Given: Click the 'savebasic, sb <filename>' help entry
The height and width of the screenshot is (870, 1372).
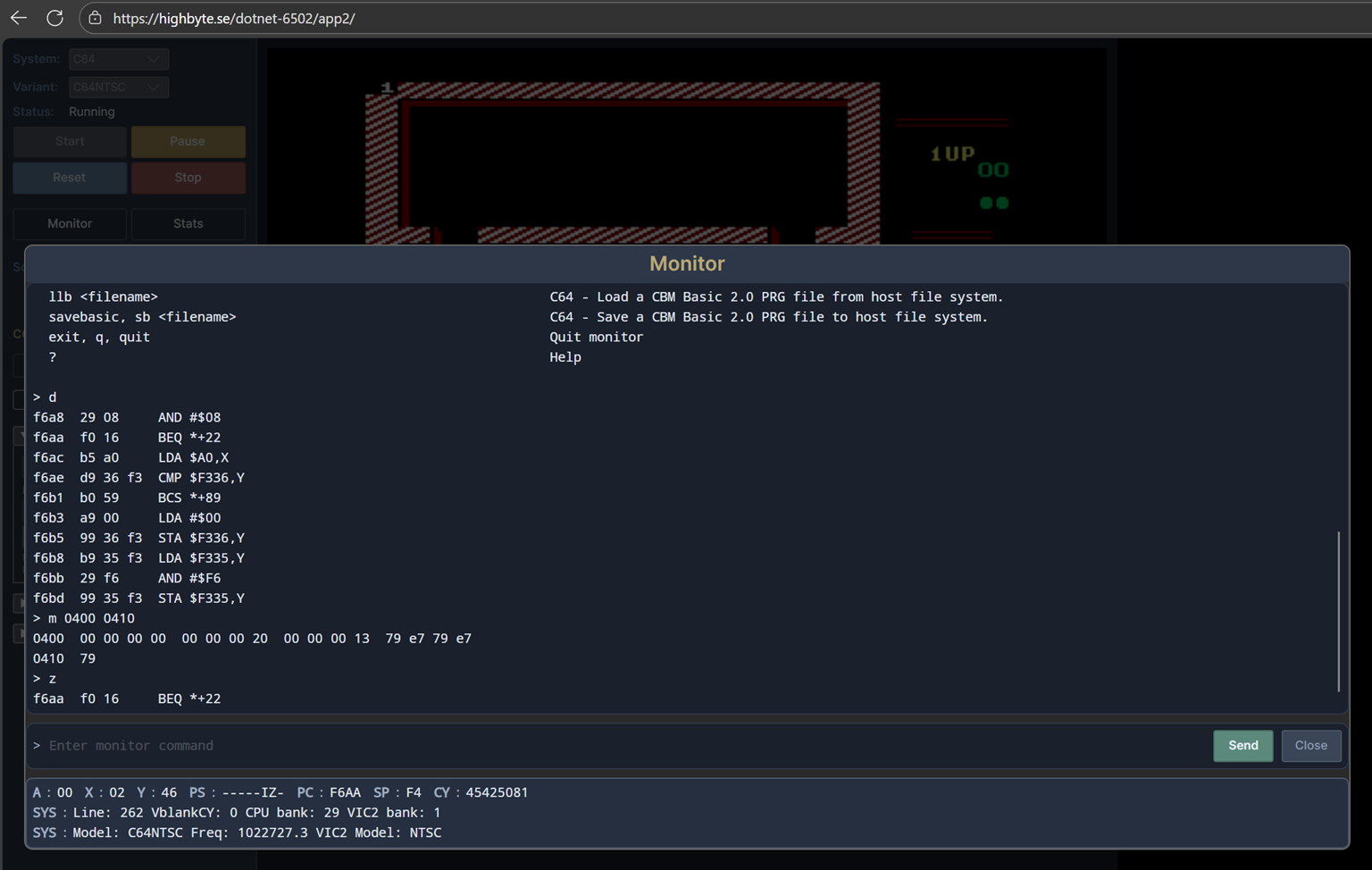Looking at the screenshot, I should [142, 317].
